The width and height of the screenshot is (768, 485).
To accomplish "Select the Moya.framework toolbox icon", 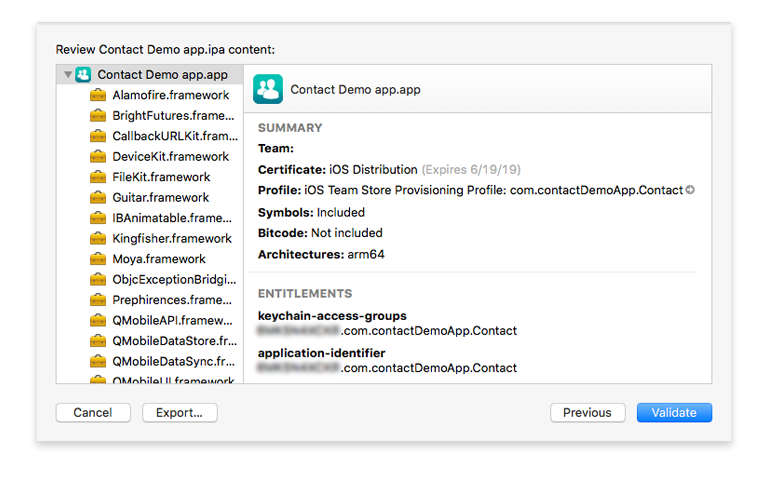I will coord(98,259).
